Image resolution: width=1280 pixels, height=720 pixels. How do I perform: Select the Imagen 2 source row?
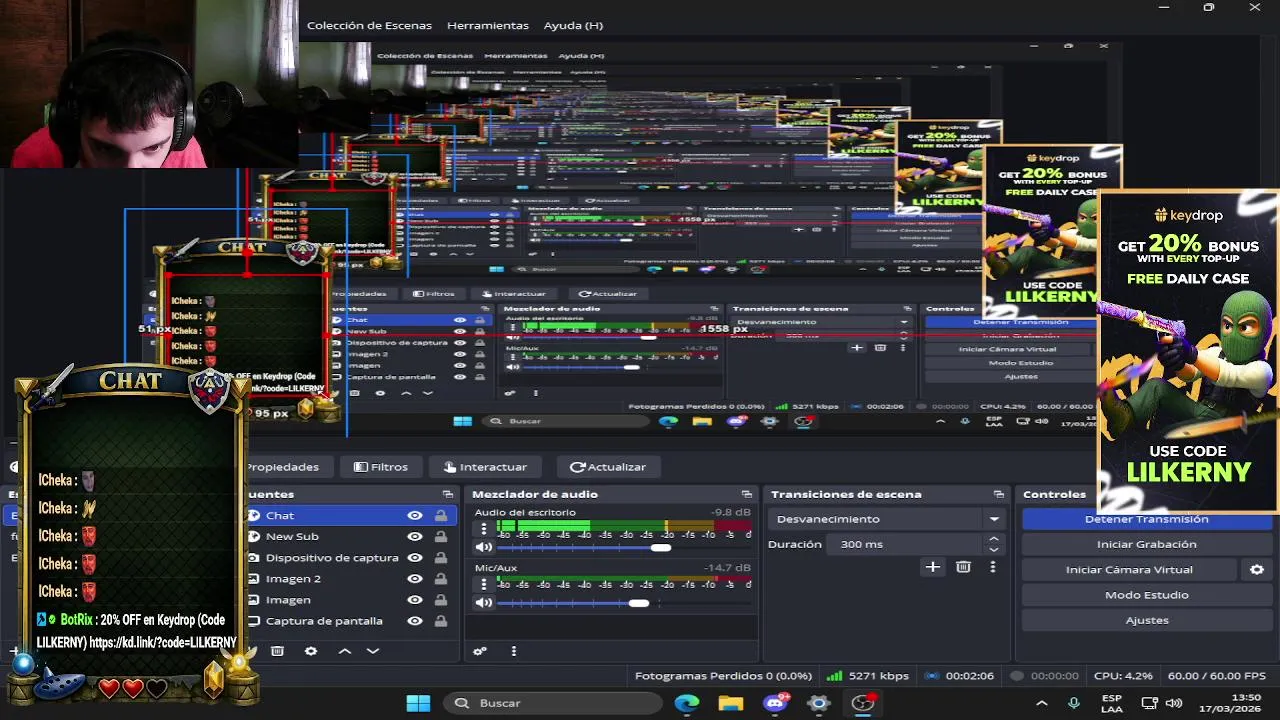coord(352,579)
